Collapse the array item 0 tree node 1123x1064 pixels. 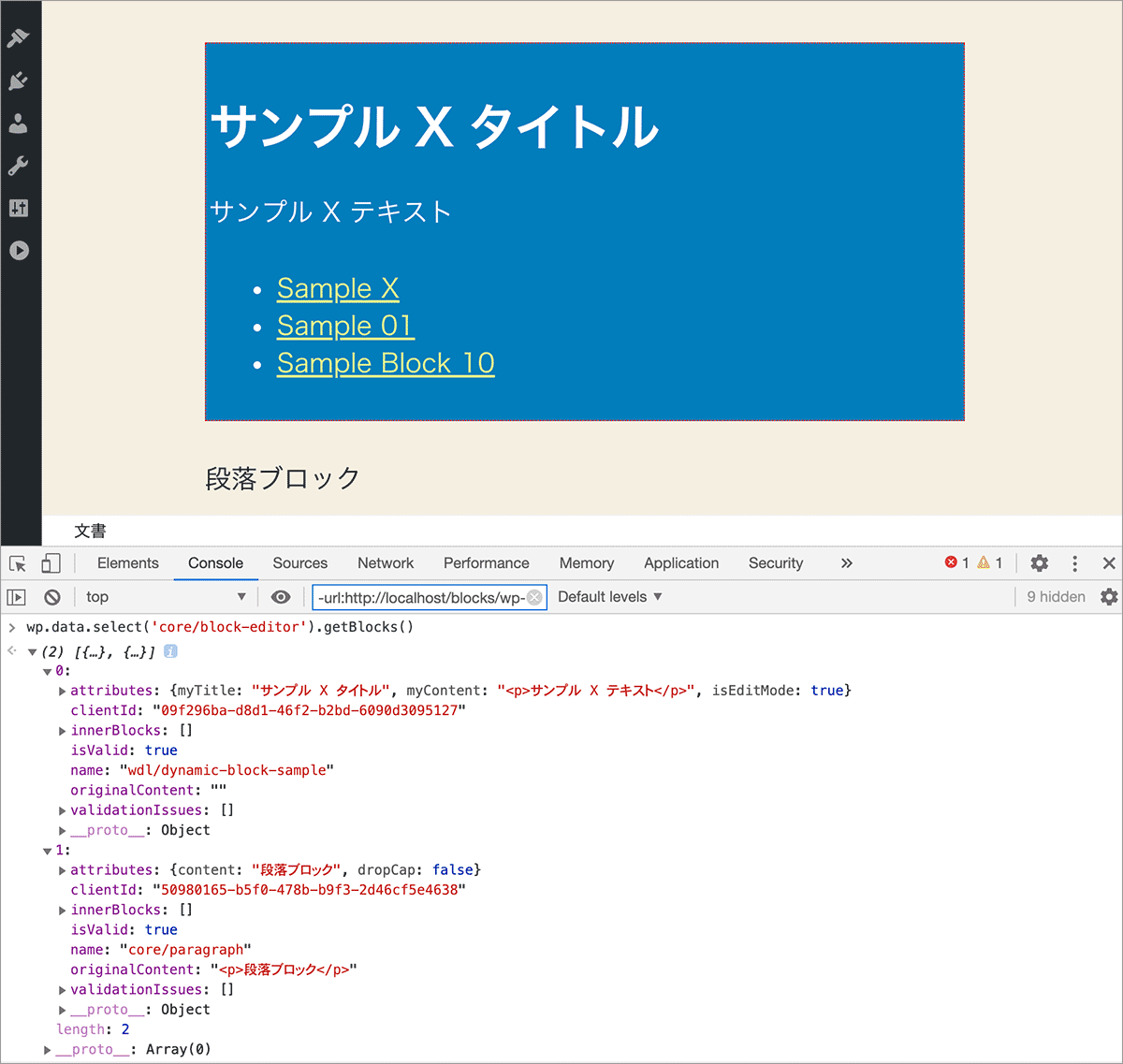[x=47, y=672]
